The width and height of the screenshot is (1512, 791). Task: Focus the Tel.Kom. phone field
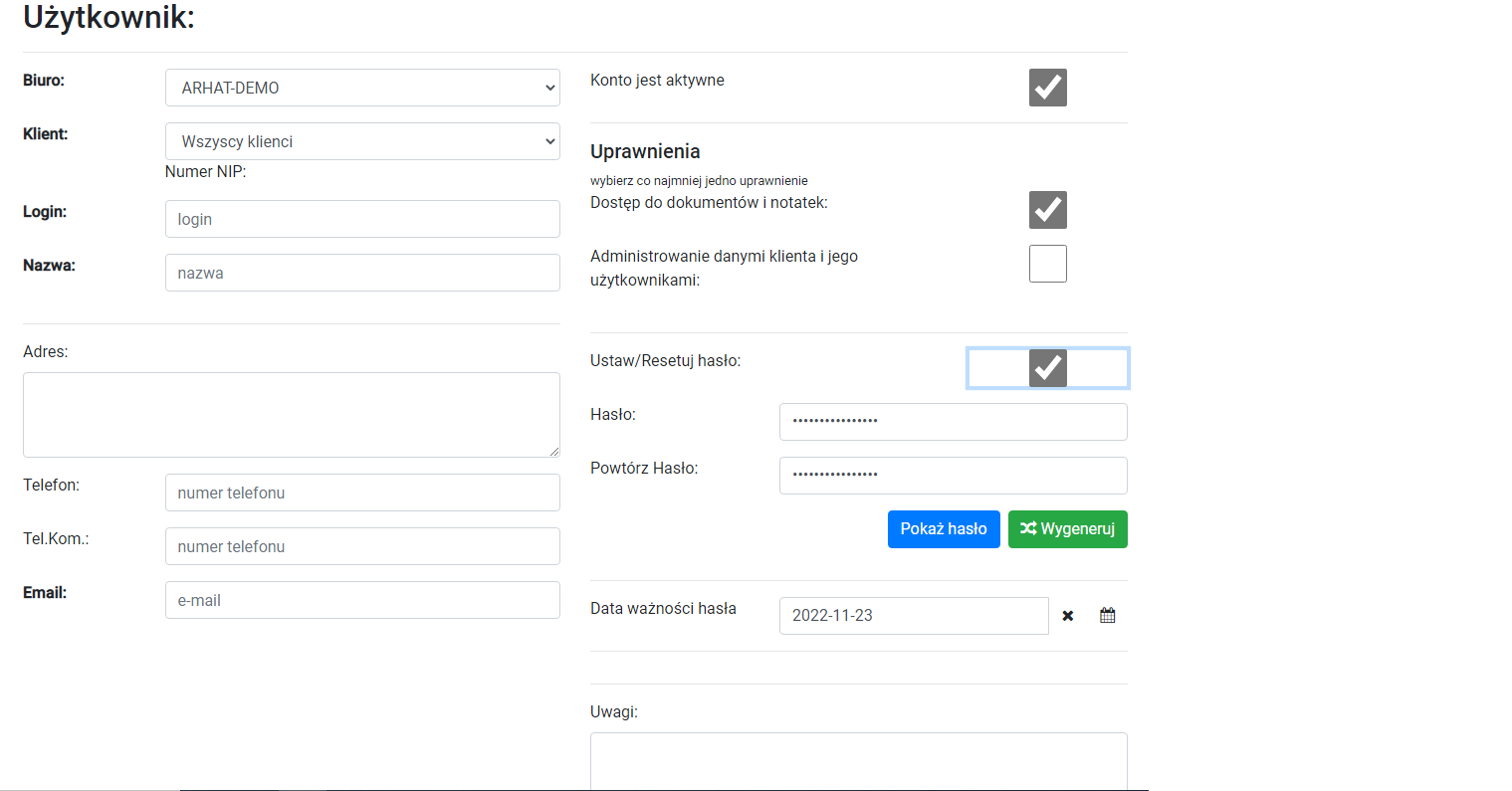362,546
